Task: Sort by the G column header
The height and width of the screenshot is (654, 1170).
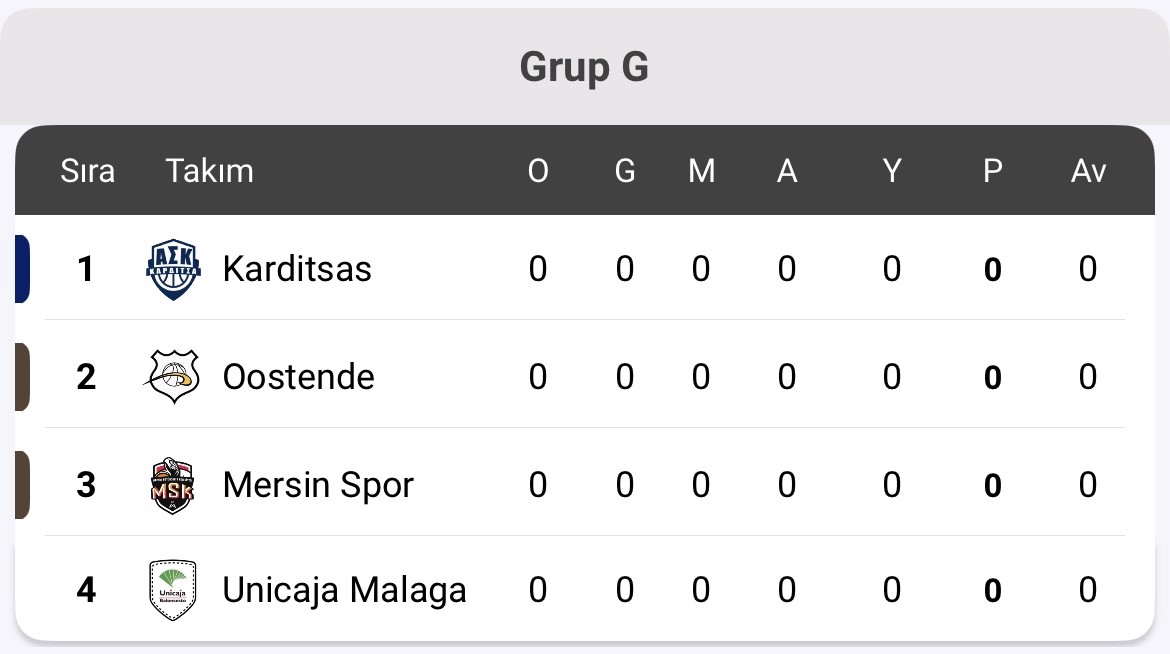Action: tap(625, 171)
